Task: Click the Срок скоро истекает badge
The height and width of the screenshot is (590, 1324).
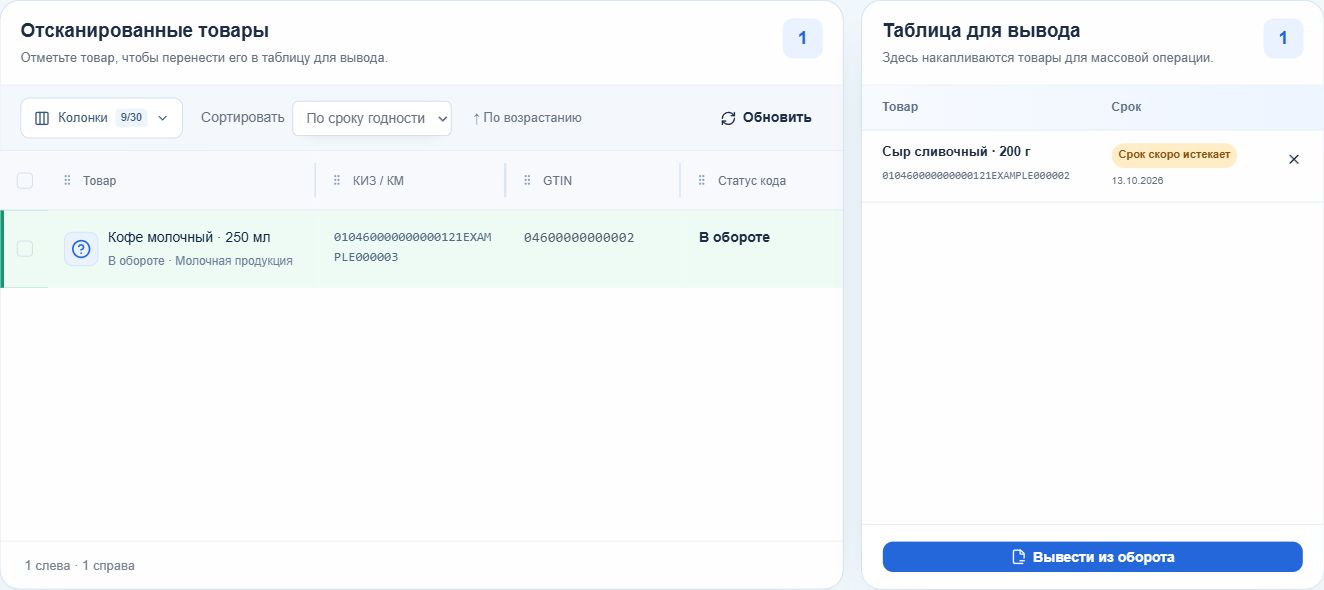Action: [1174, 155]
